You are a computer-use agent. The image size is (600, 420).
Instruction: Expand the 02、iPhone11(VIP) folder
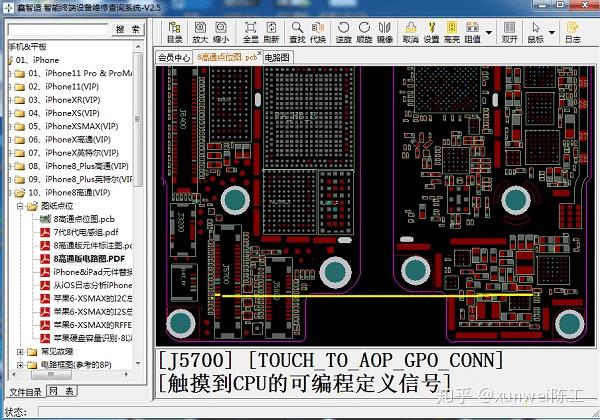10,87
